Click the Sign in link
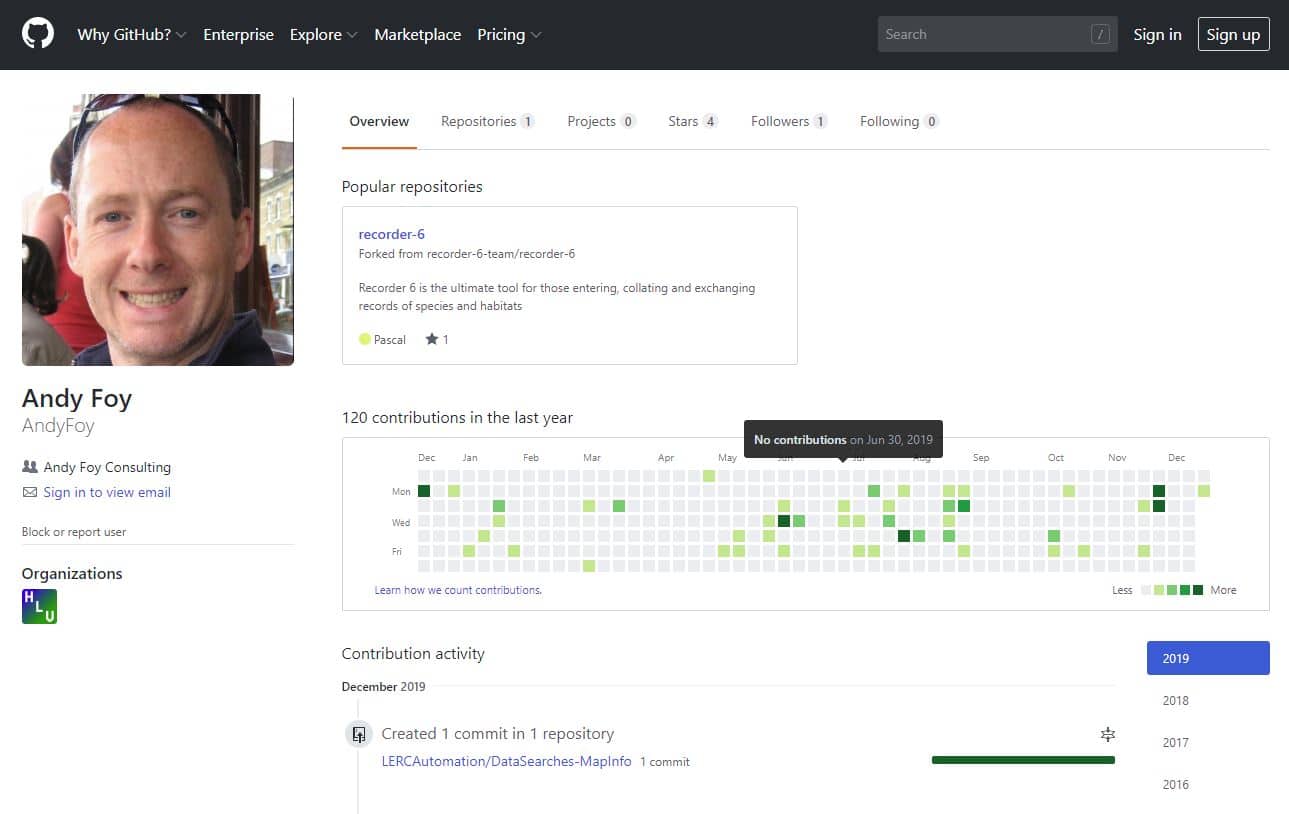This screenshot has height=814, width=1289. tap(1157, 34)
